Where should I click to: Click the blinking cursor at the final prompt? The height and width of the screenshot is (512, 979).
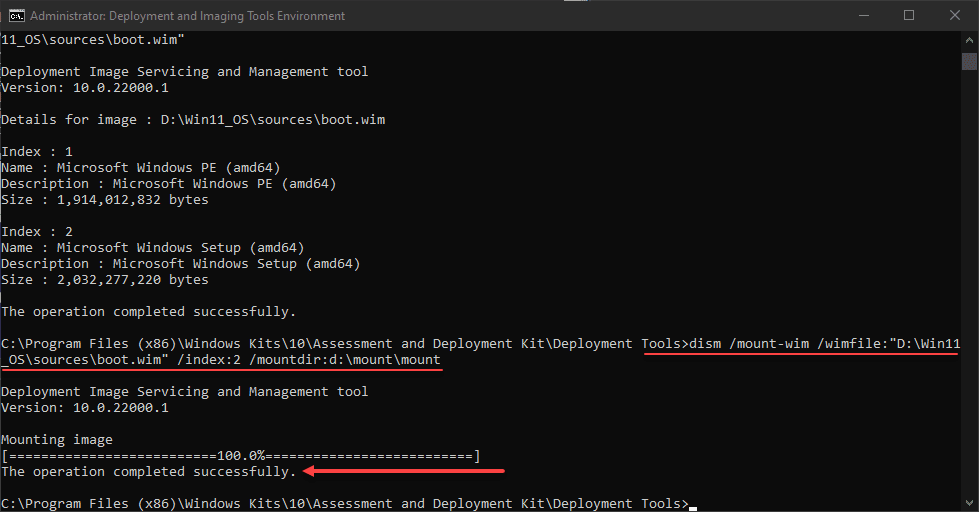693,505
